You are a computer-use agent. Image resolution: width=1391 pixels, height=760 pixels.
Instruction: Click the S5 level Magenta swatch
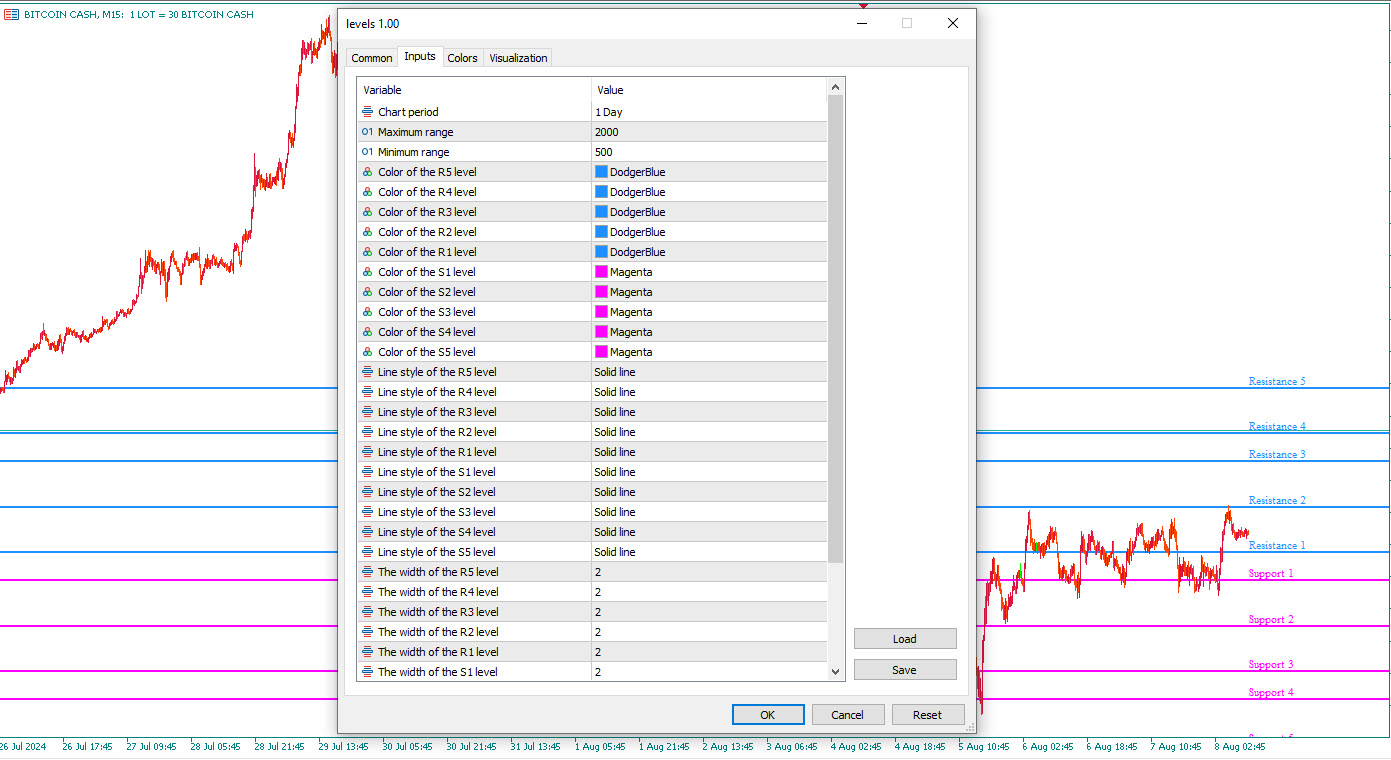[601, 352]
